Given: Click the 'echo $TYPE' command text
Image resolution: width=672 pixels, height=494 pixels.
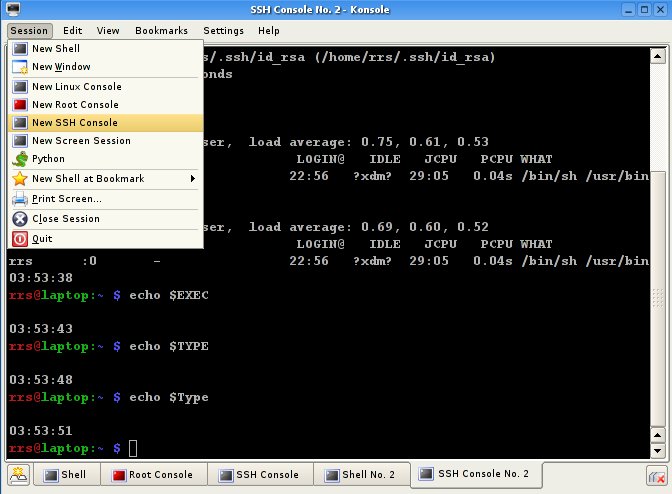Looking at the screenshot, I should [x=169, y=346].
